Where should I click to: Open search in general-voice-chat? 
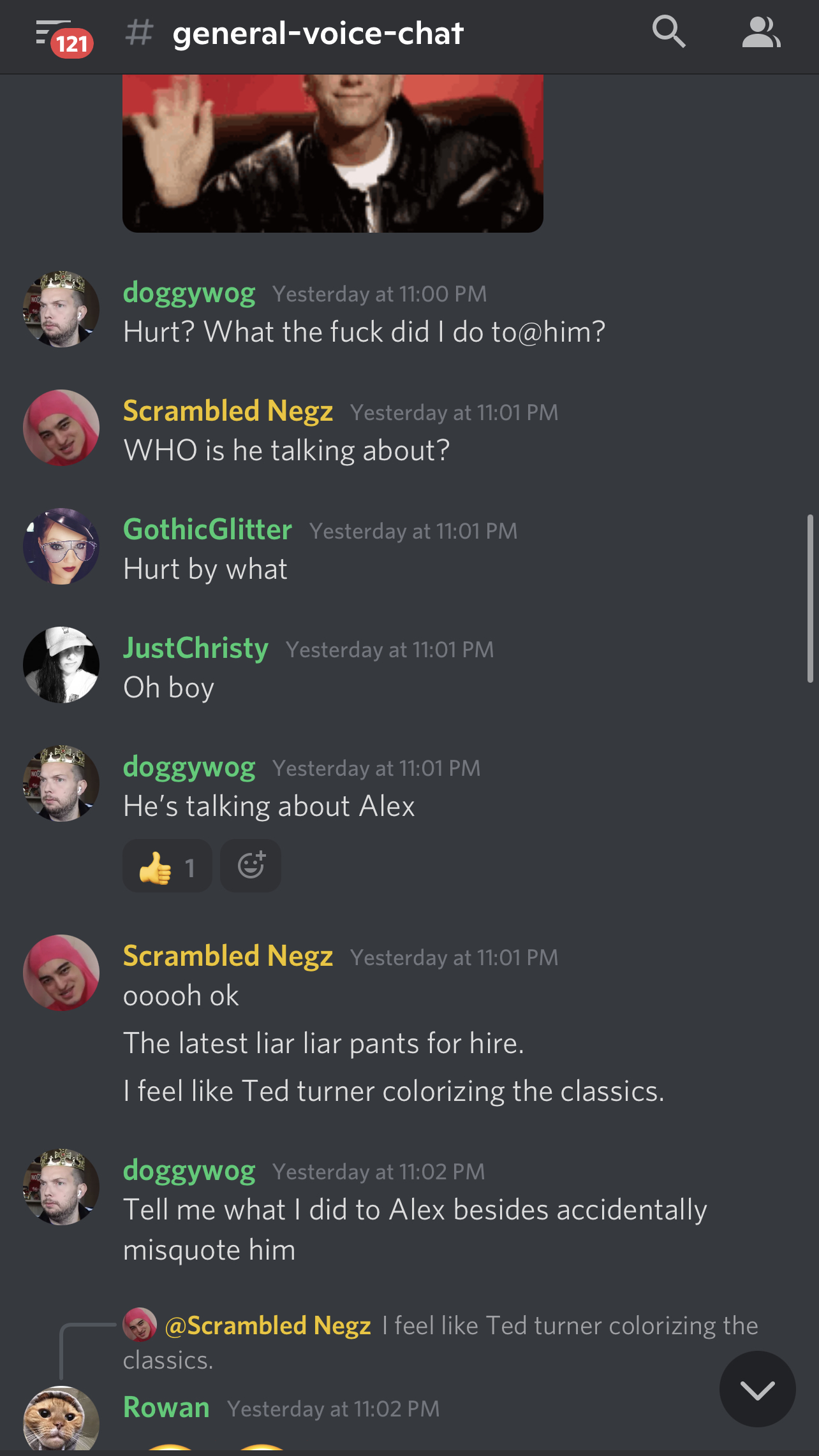(669, 32)
